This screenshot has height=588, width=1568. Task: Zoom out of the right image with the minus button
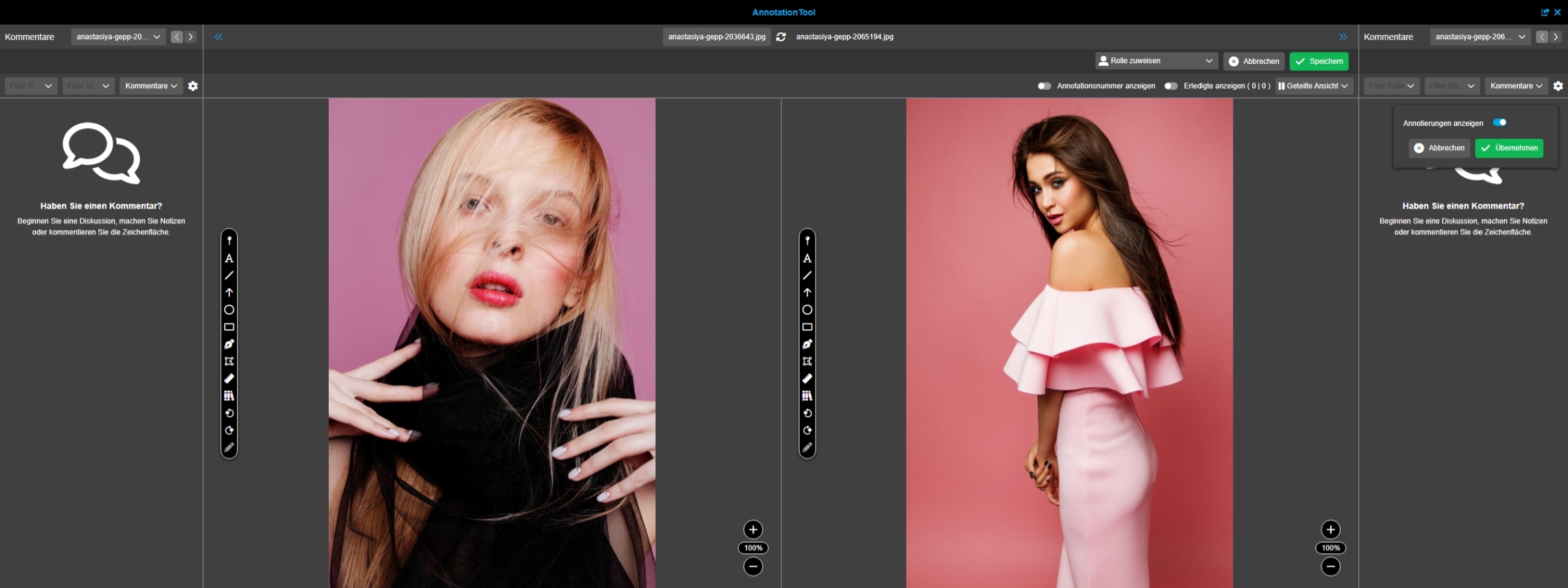pos(1330,567)
